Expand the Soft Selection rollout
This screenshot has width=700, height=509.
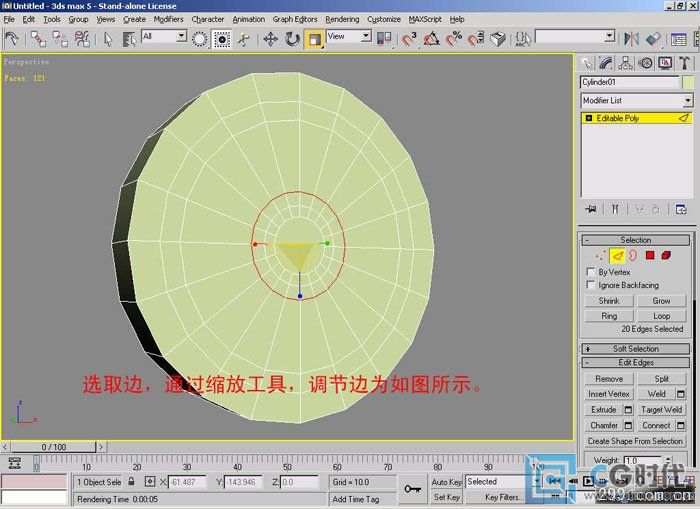[x=636, y=349]
